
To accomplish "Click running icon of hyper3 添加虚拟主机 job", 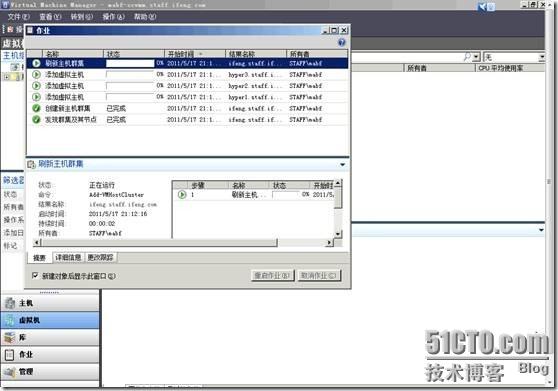I will pos(36,75).
